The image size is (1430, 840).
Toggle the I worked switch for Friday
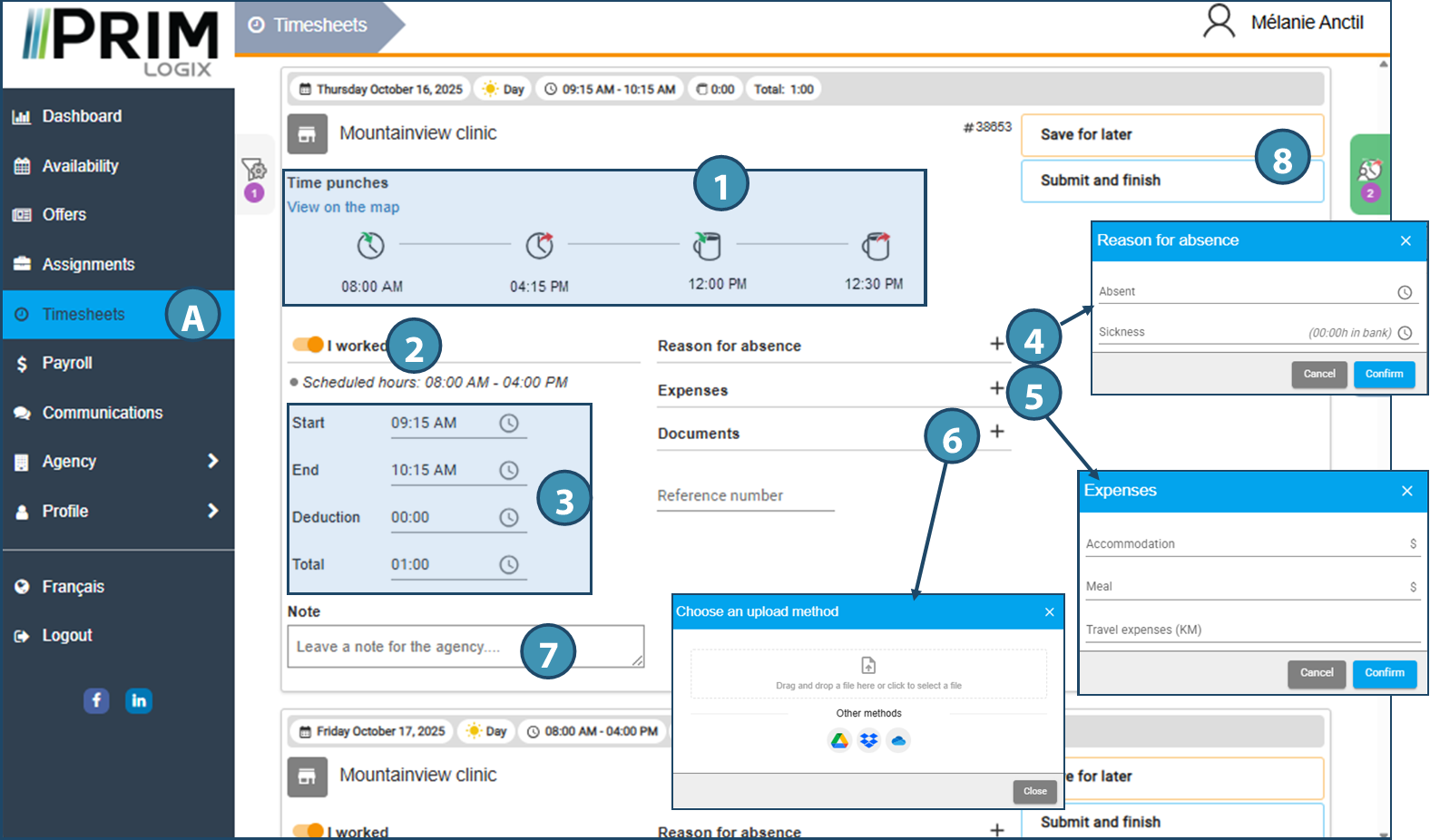point(309,830)
